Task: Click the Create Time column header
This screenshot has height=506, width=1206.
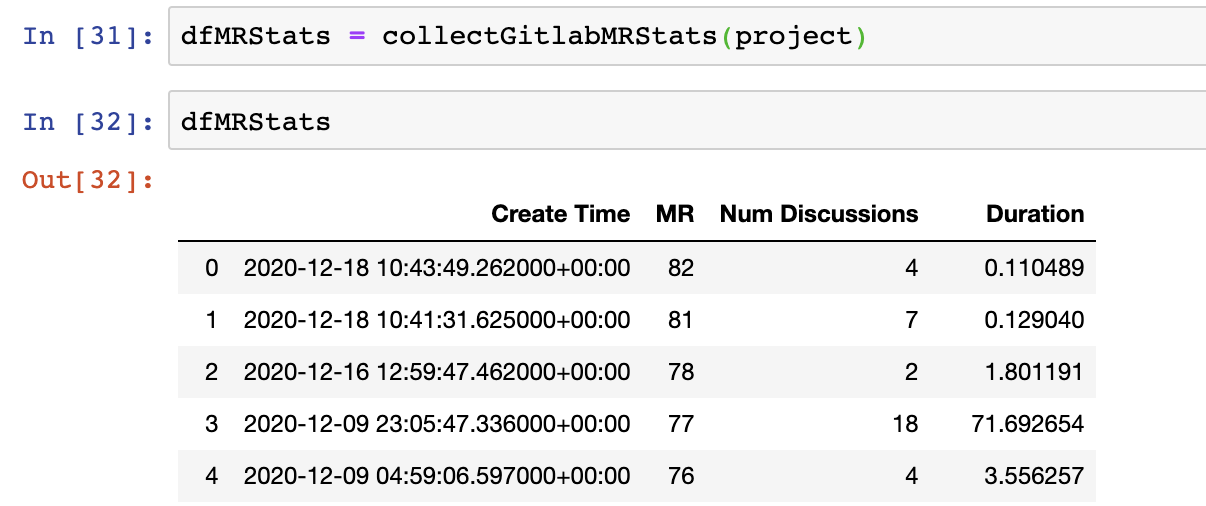Action: (561, 214)
